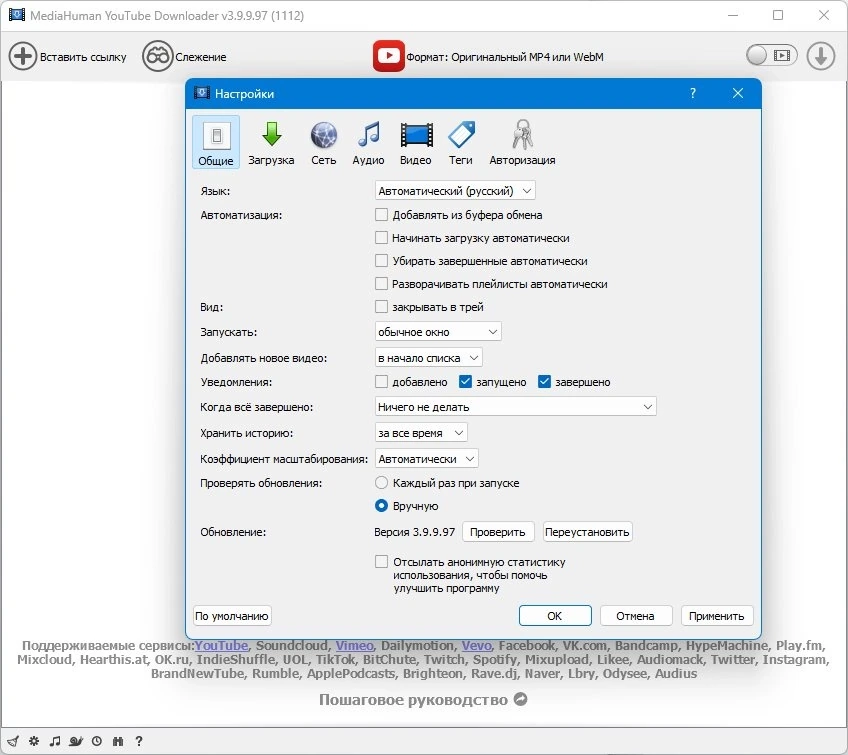Image resolution: width=848 pixels, height=755 pixels.
Task: Open the General settings tab icon
Action: click(216, 142)
